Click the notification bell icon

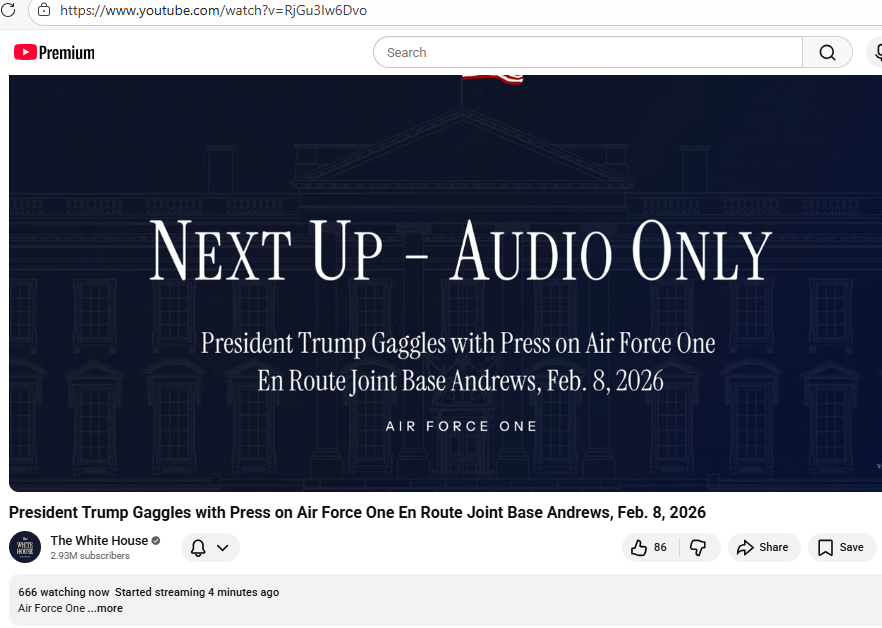coord(198,548)
